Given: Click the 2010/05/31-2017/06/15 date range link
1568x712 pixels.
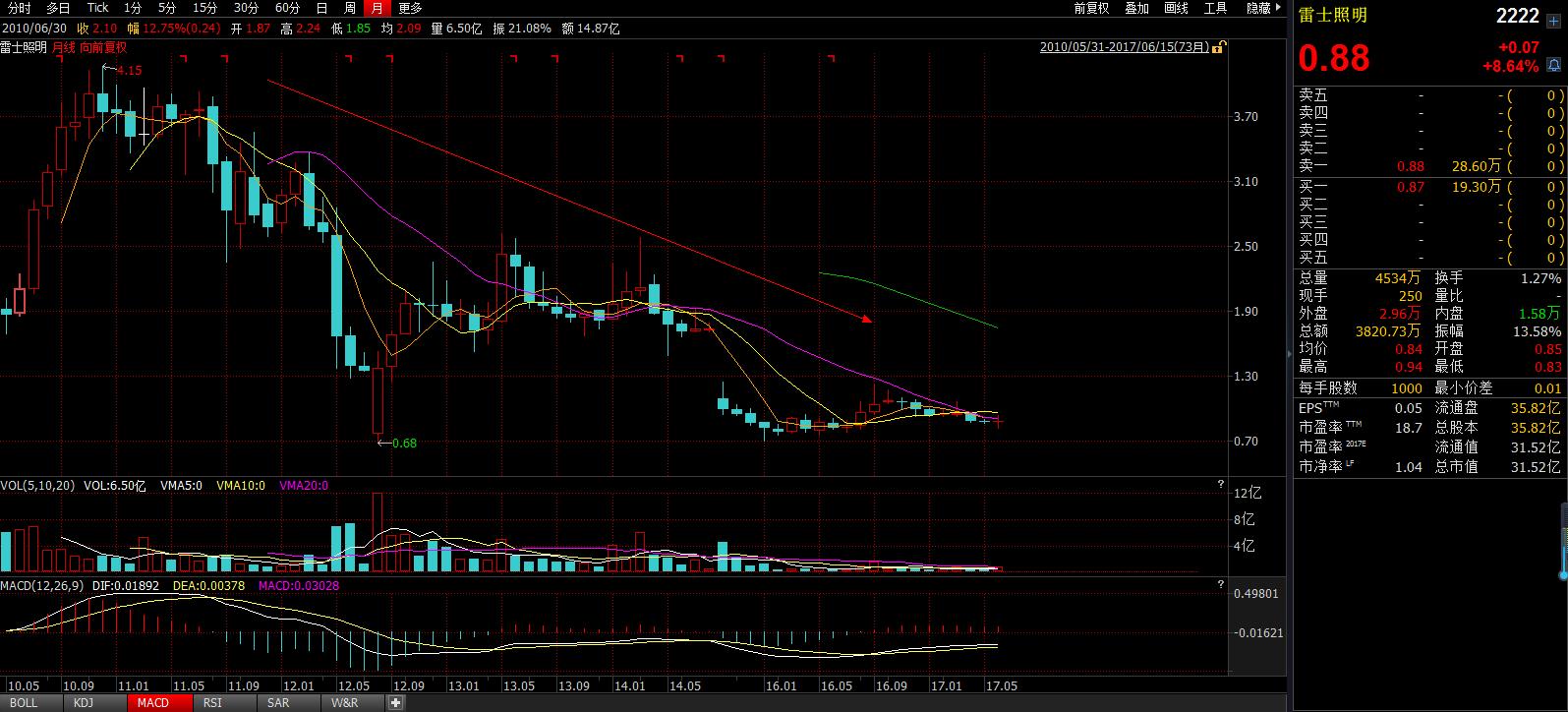Looking at the screenshot, I should tap(1124, 46).
